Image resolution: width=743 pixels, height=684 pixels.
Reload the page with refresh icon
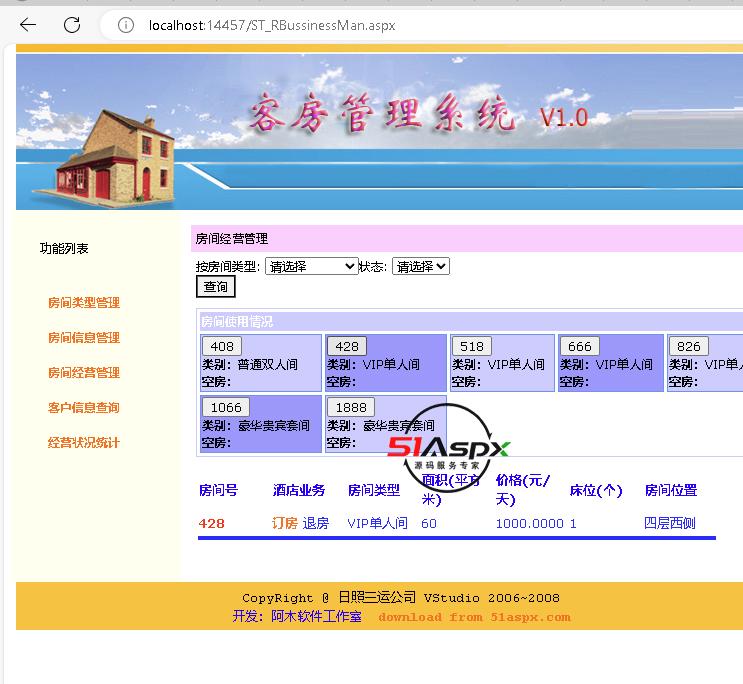tap(72, 25)
